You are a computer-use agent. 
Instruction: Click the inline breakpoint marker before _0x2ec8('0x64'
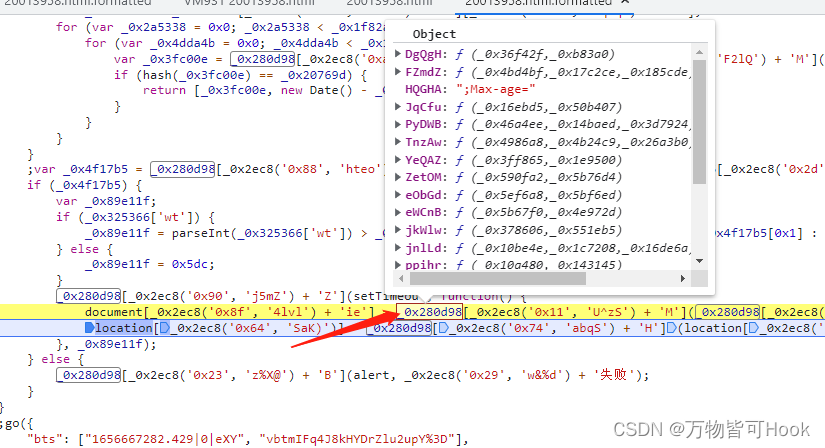[x=165, y=328]
